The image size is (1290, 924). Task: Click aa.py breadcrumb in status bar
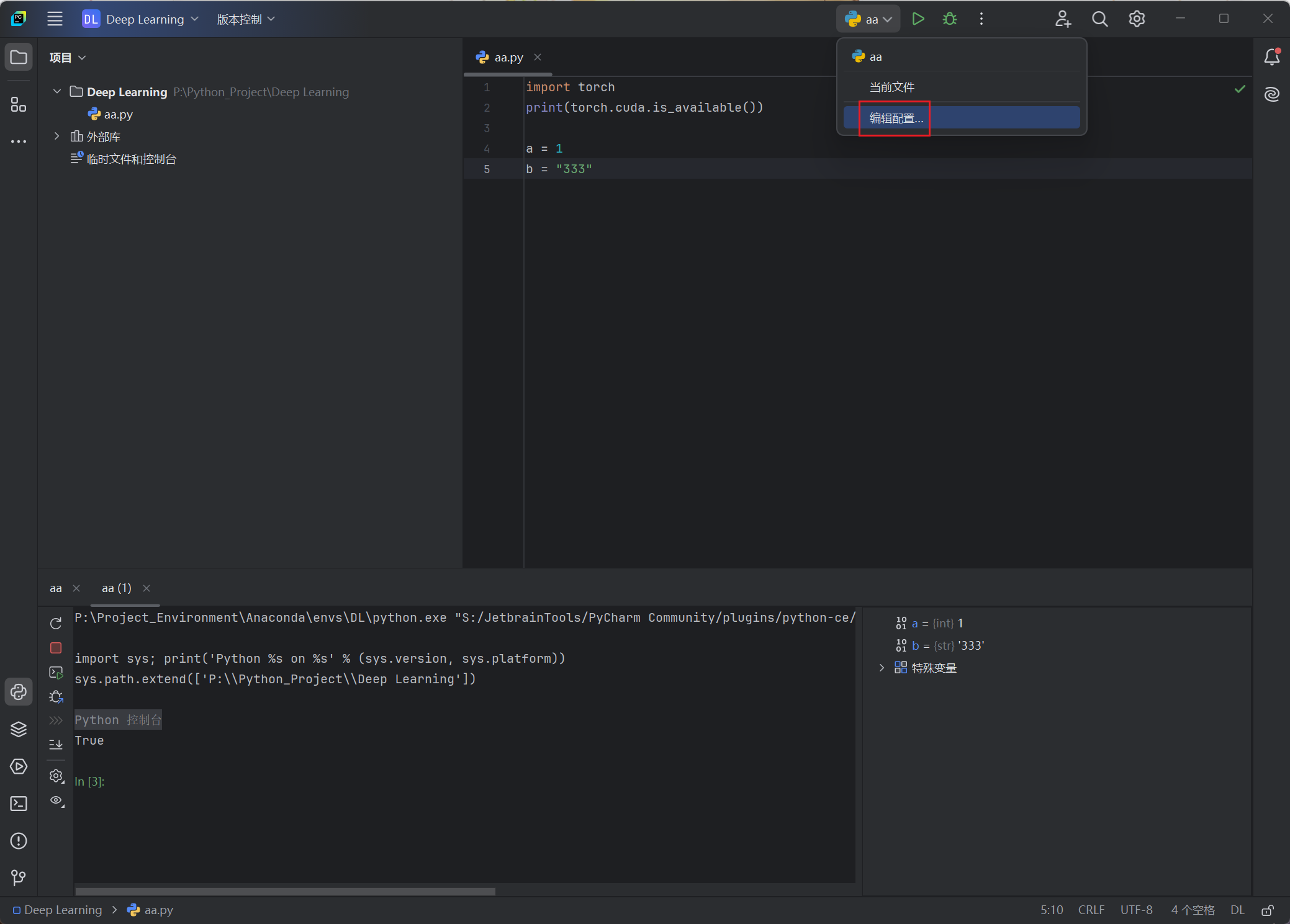click(x=150, y=910)
